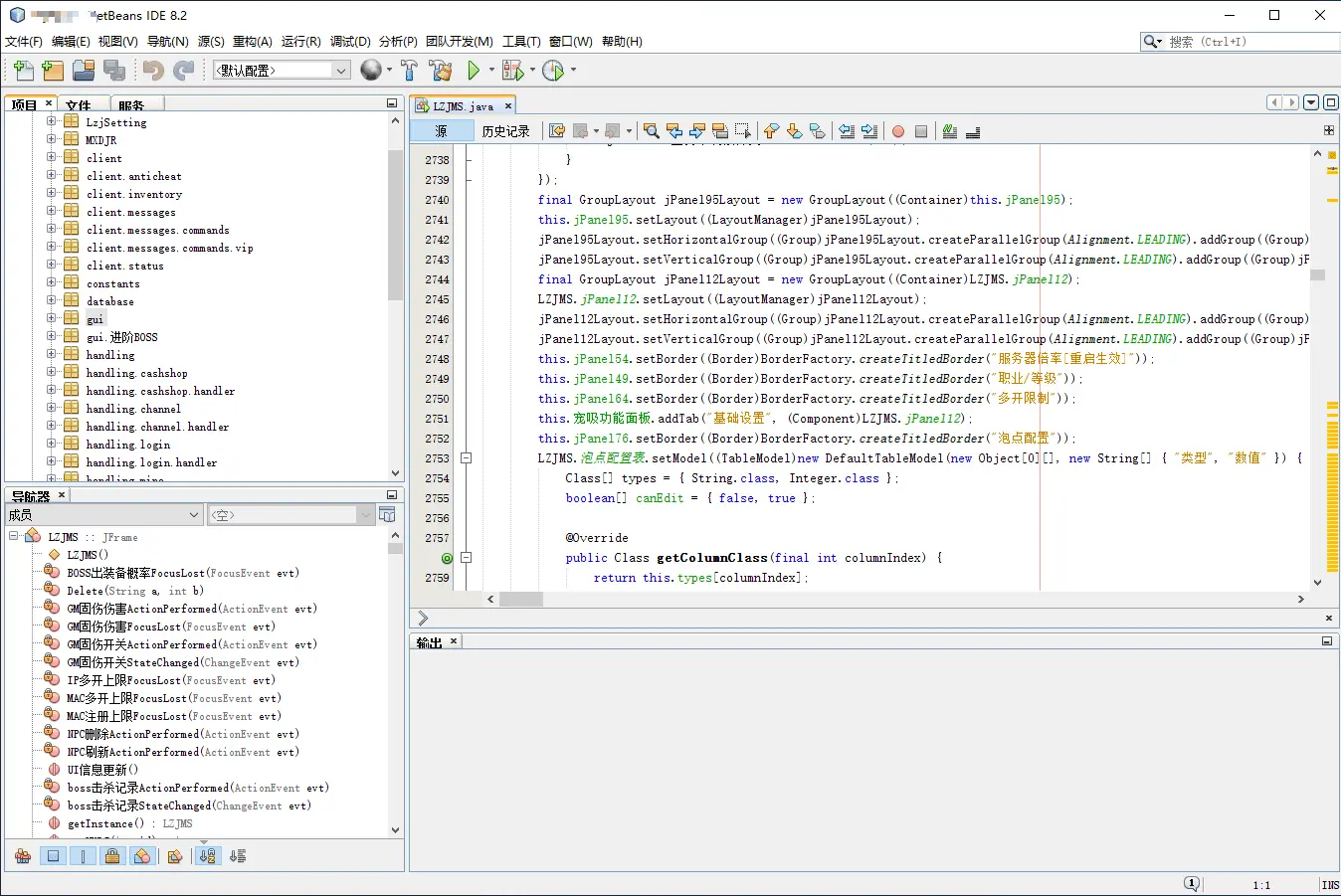Image resolution: width=1341 pixels, height=896 pixels.
Task: Click the Redo arrow in the main toolbar
Action: click(184, 70)
